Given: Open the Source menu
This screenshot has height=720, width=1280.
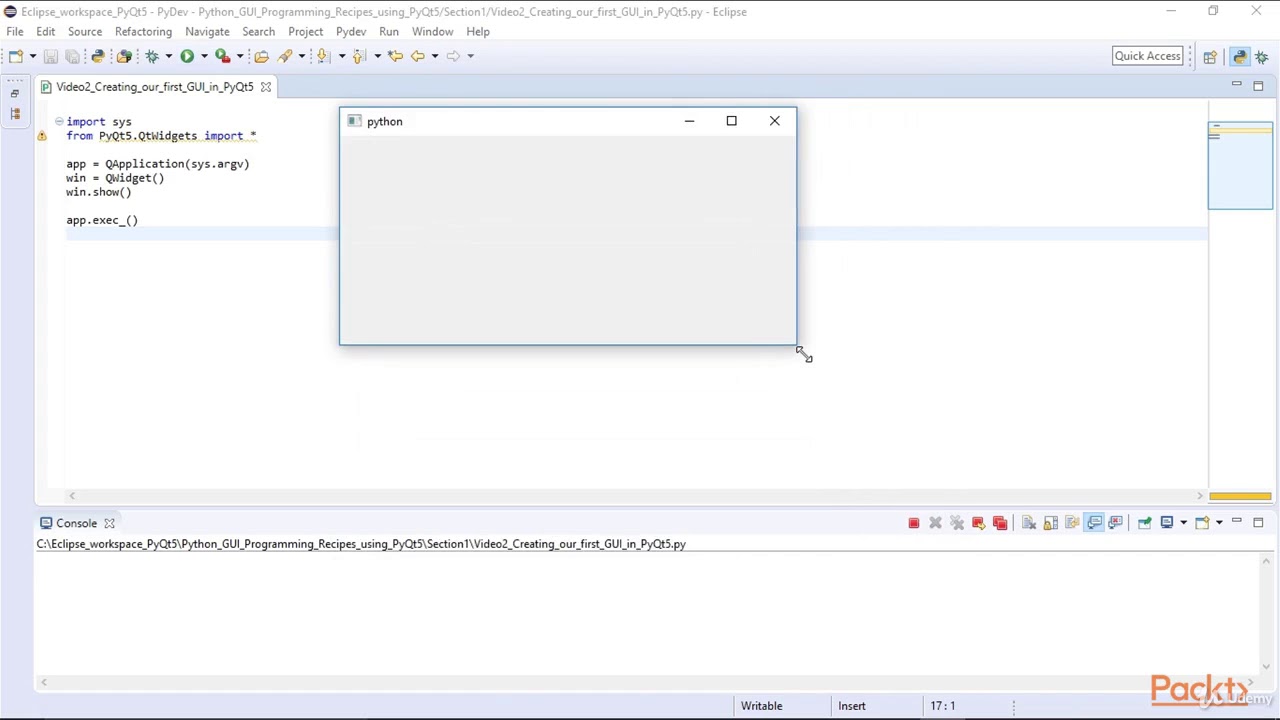Looking at the screenshot, I should pos(85,31).
